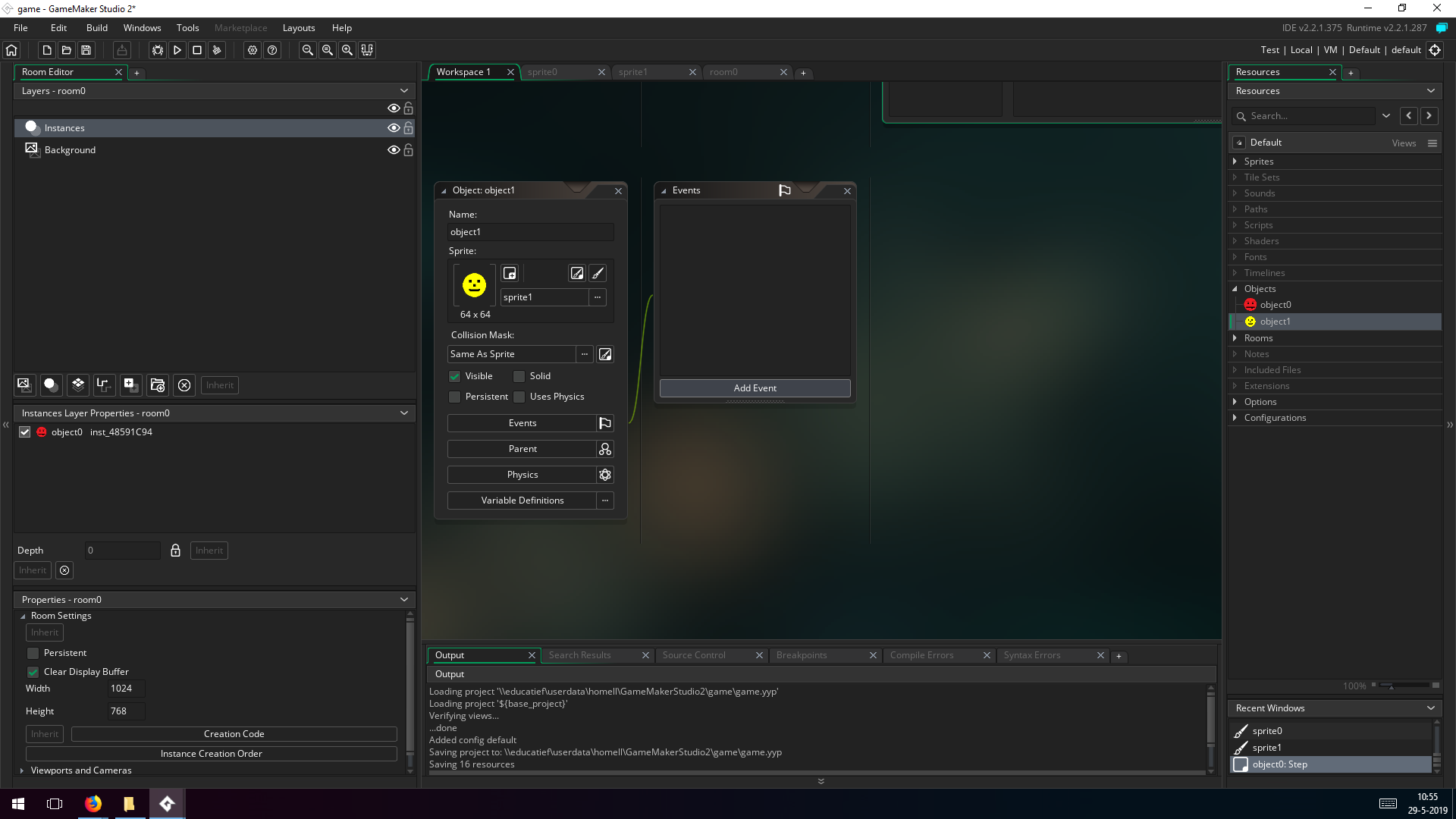Click create instance layer icon
1456x819 pixels.
pyautogui.click(x=51, y=385)
